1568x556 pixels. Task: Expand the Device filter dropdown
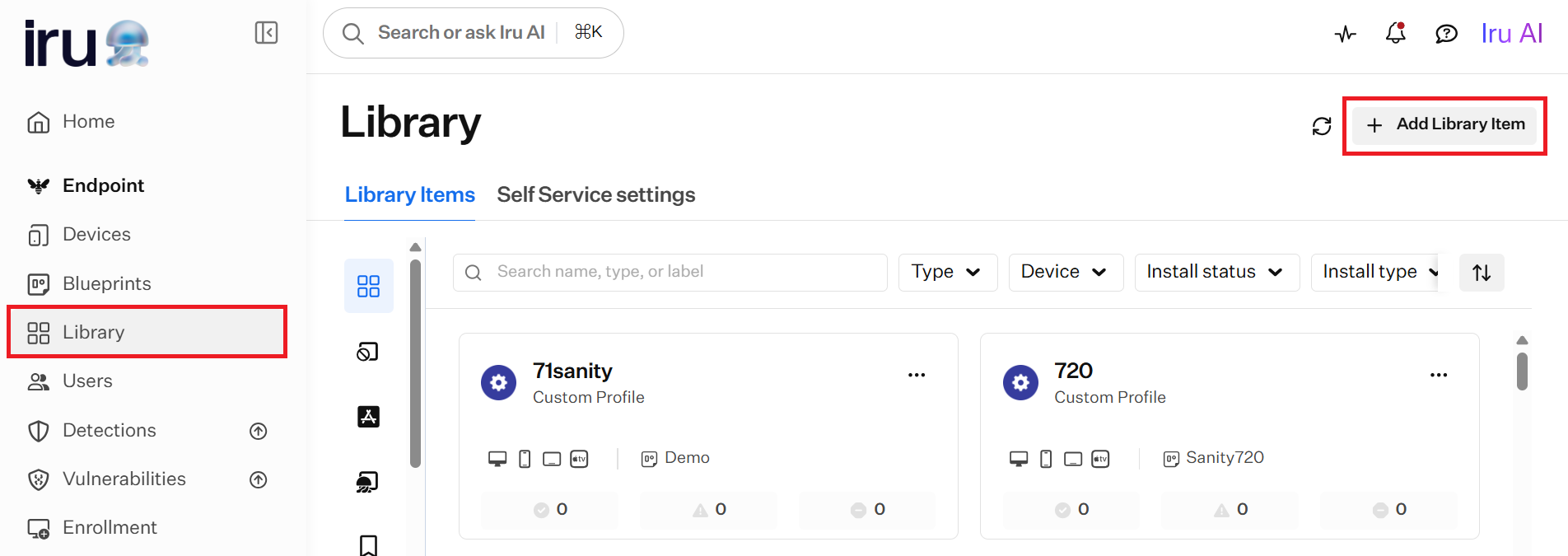pos(1066,273)
